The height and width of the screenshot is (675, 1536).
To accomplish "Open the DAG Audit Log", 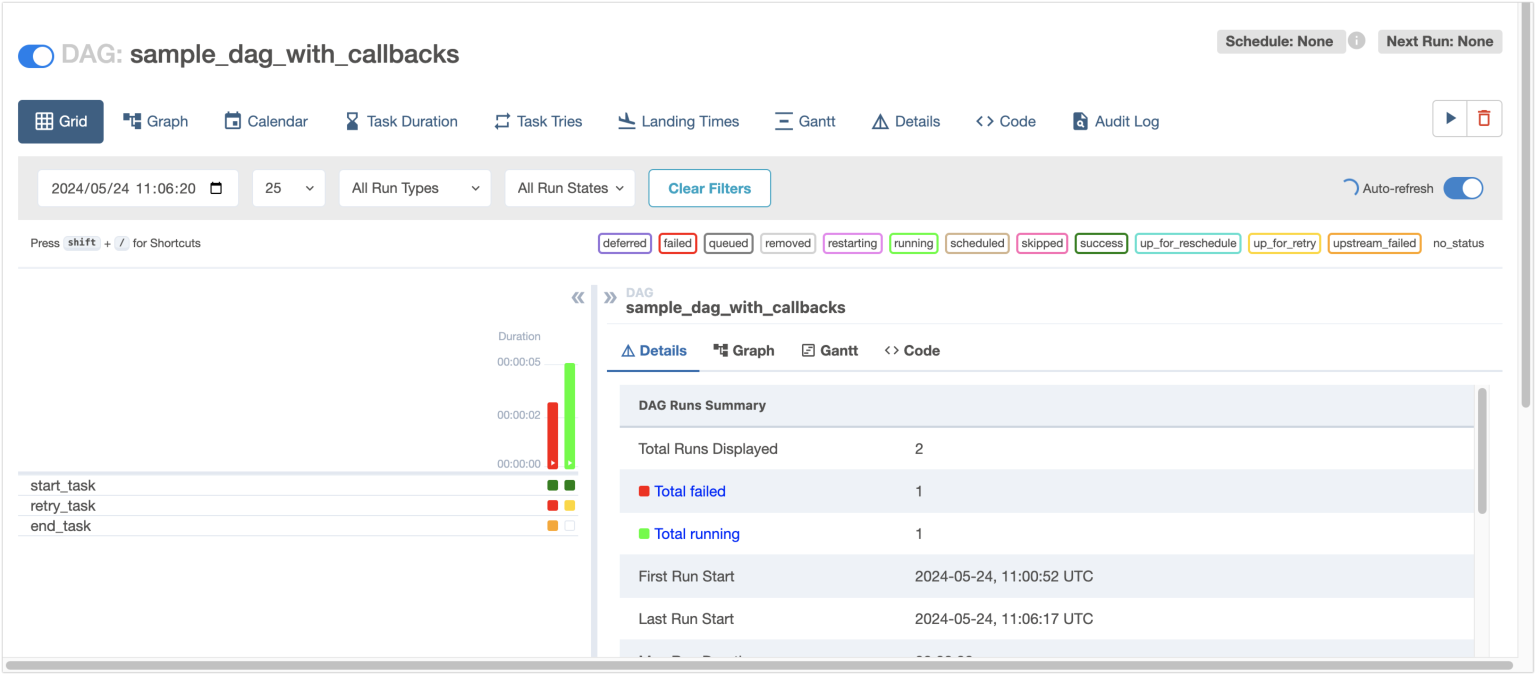I will tap(1114, 121).
